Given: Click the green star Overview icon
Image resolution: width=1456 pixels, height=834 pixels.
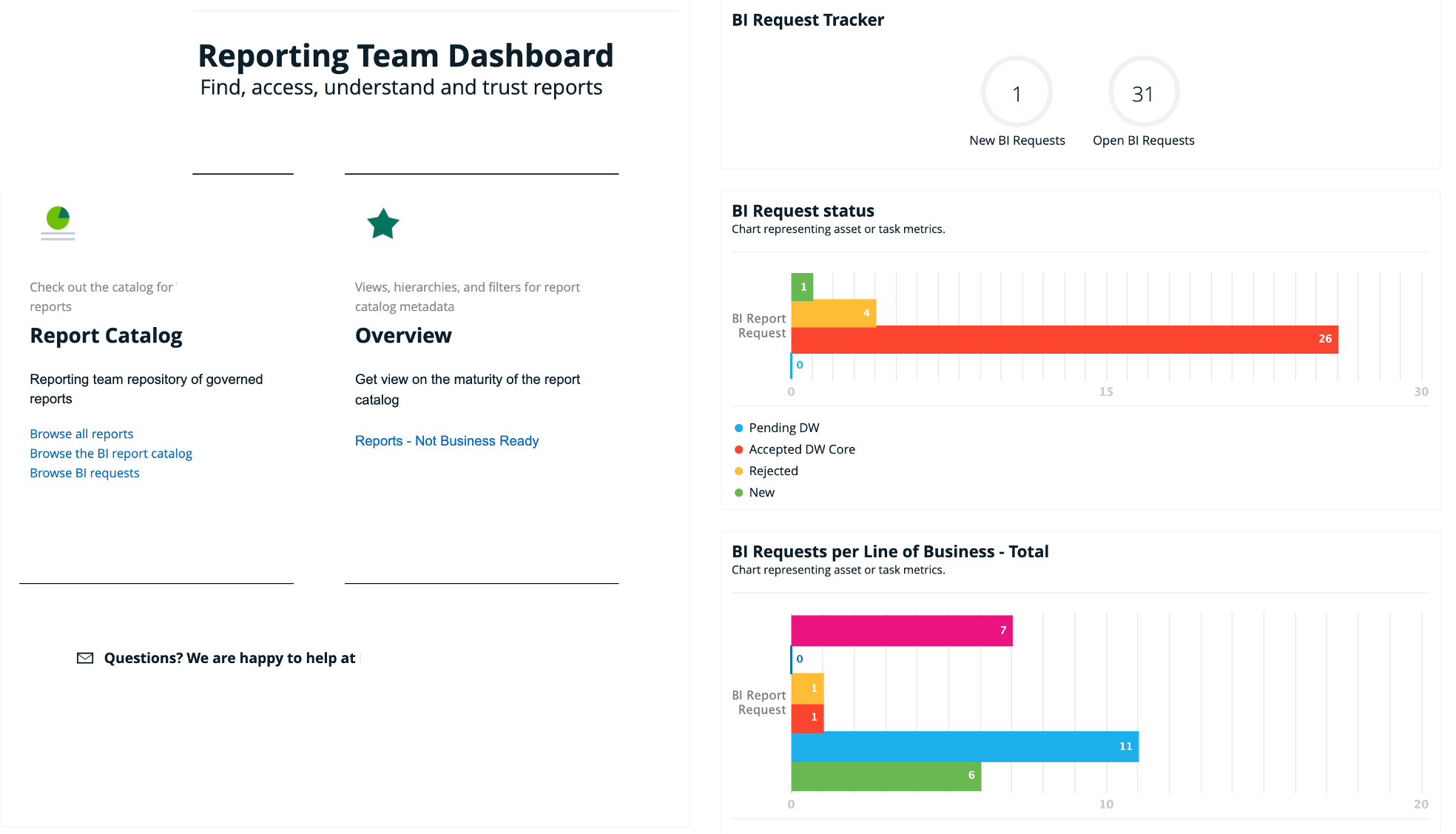Looking at the screenshot, I should (383, 223).
